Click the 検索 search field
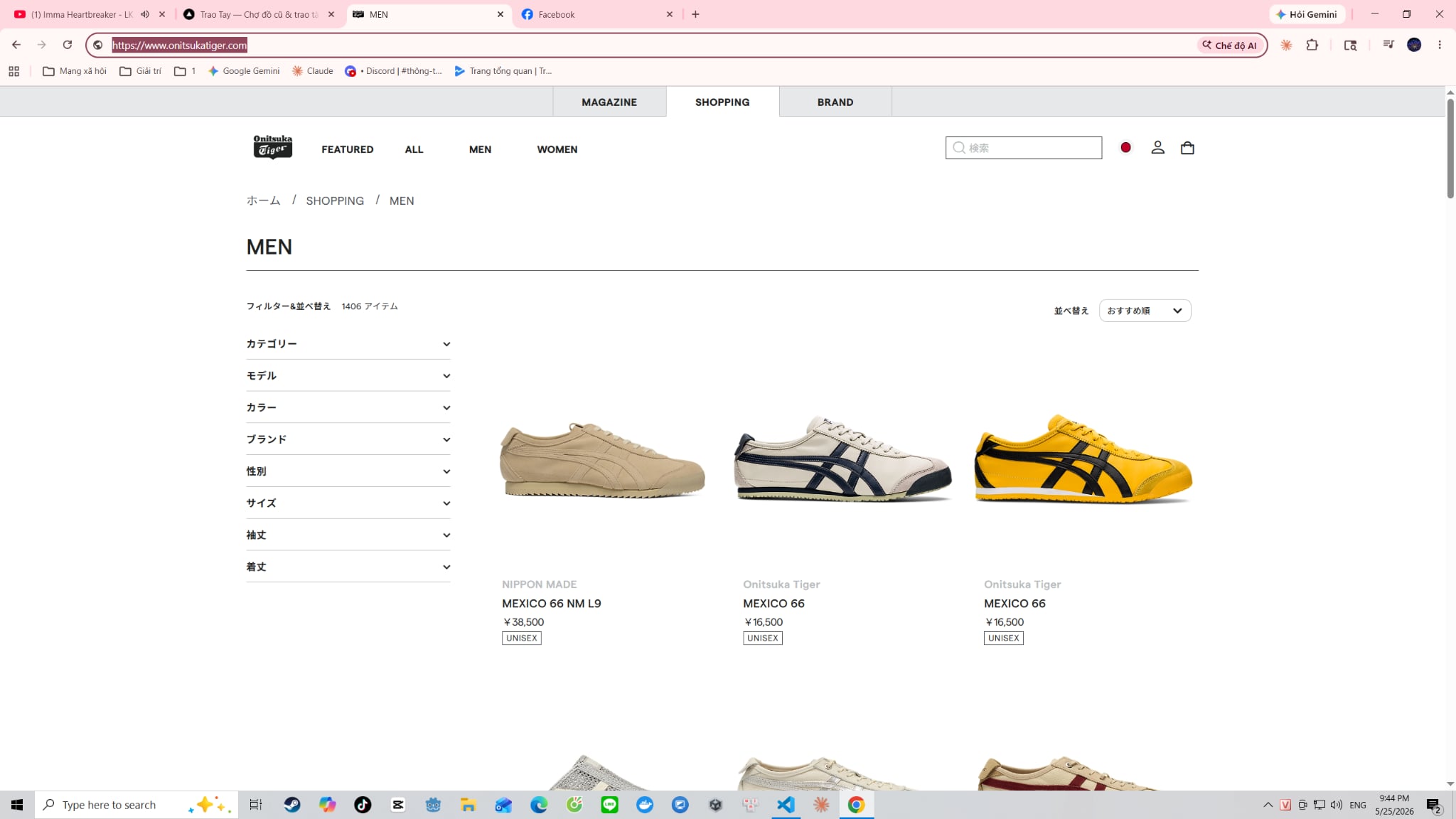Image resolution: width=1456 pixels, height=819 pixels. coord(1024,148)
